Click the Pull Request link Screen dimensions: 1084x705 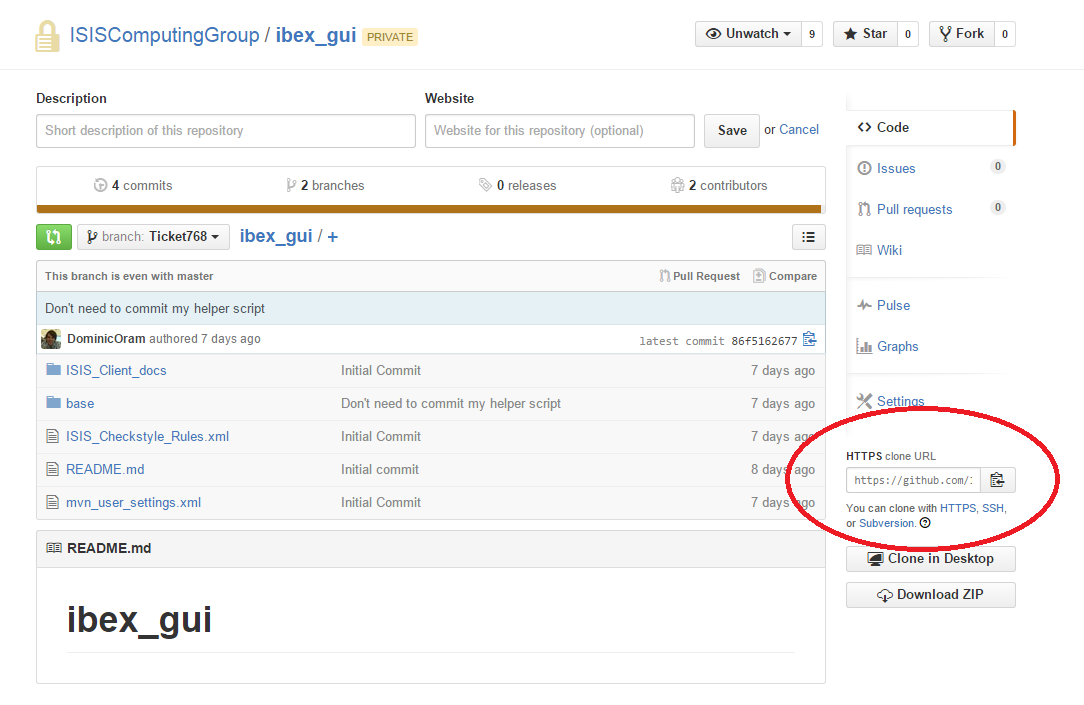tap(699, 276)
